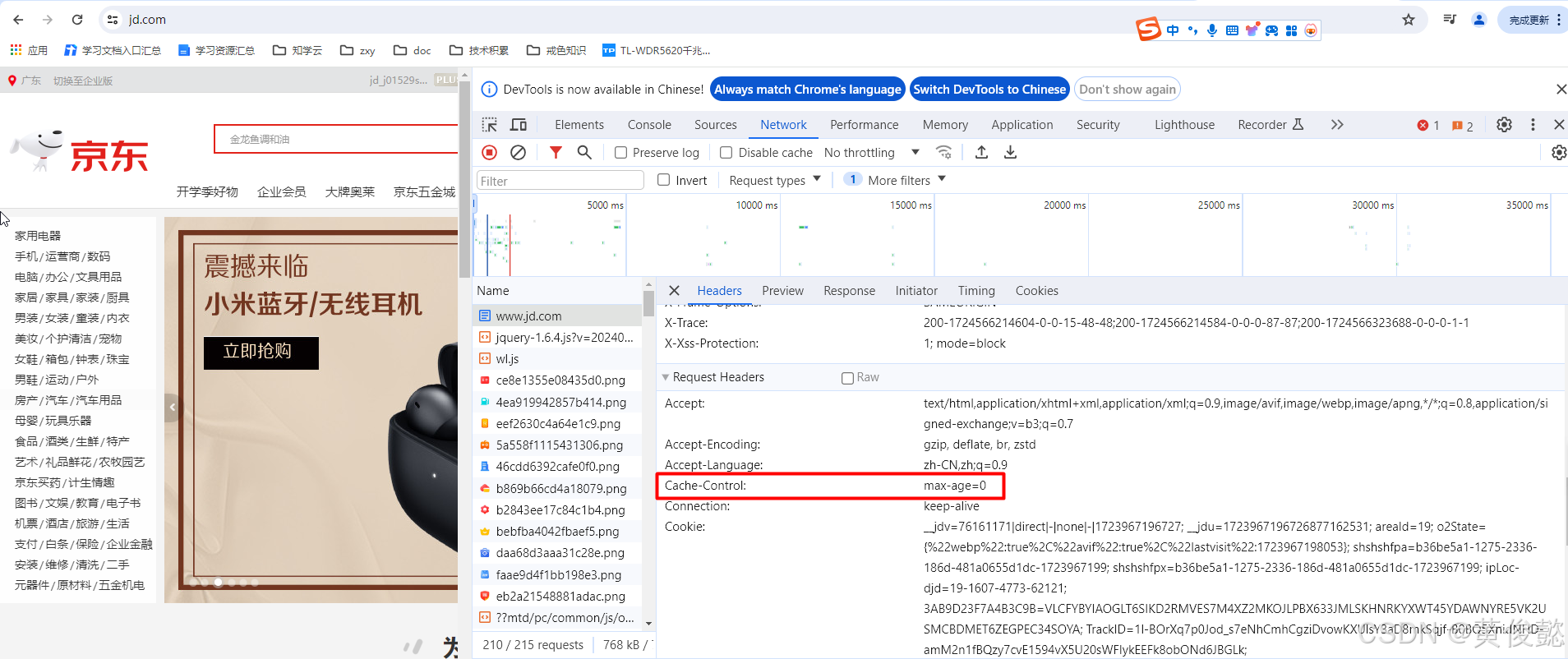
Task: Open the Application tab
Action: tap(1022, 125)
